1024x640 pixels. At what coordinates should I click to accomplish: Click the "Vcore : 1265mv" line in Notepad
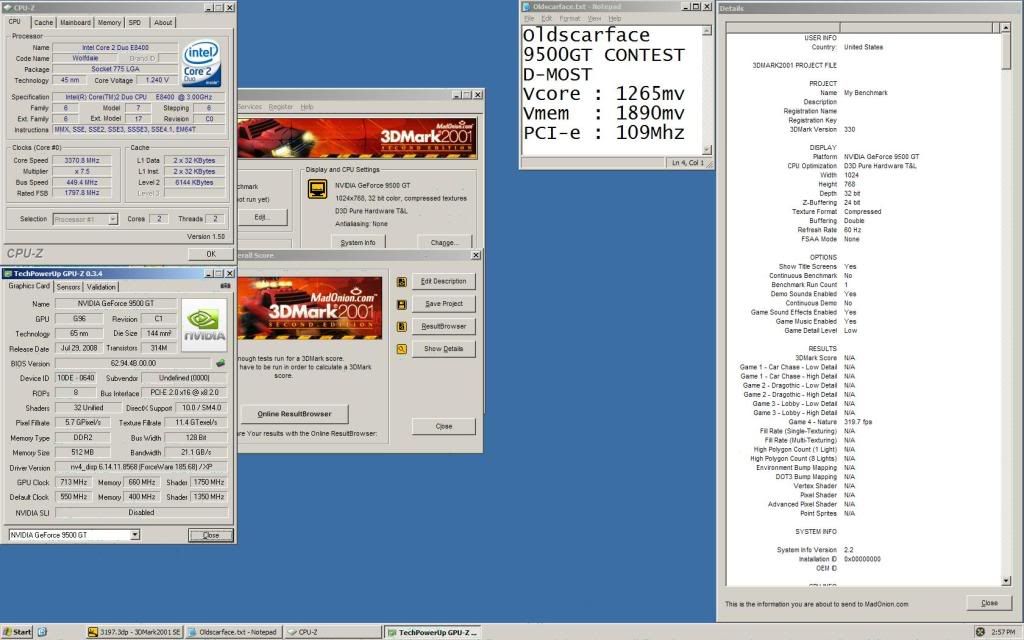603,94
